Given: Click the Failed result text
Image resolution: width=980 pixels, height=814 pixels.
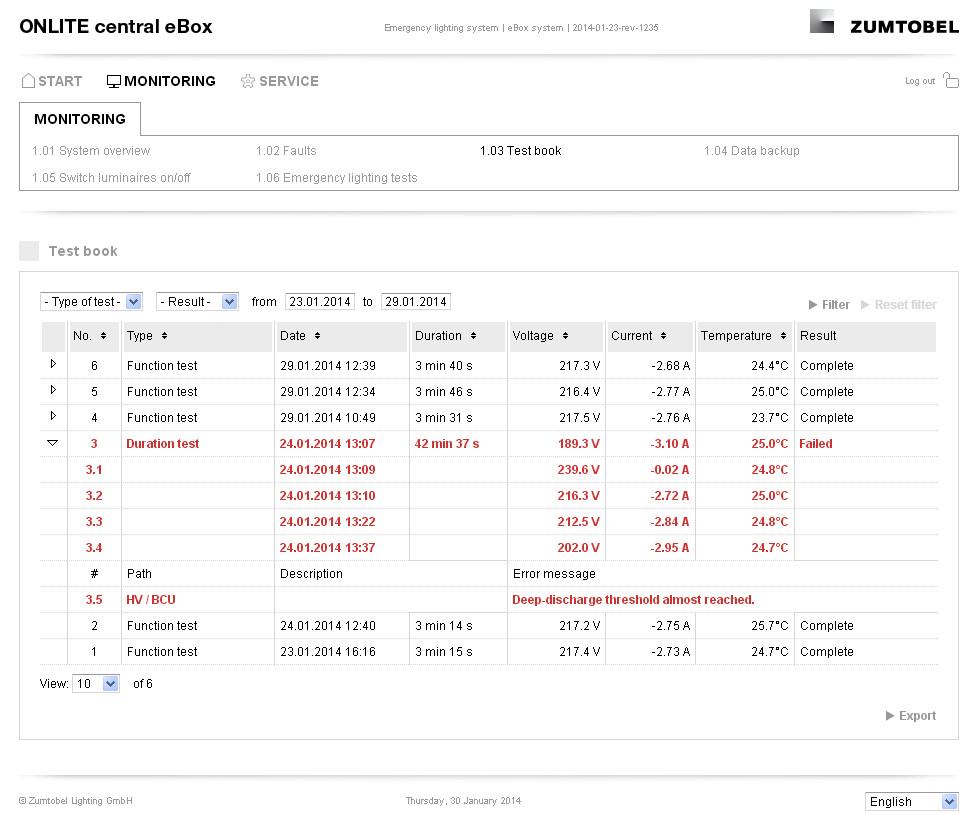Looking at the screenshot, I should [816, 443].
